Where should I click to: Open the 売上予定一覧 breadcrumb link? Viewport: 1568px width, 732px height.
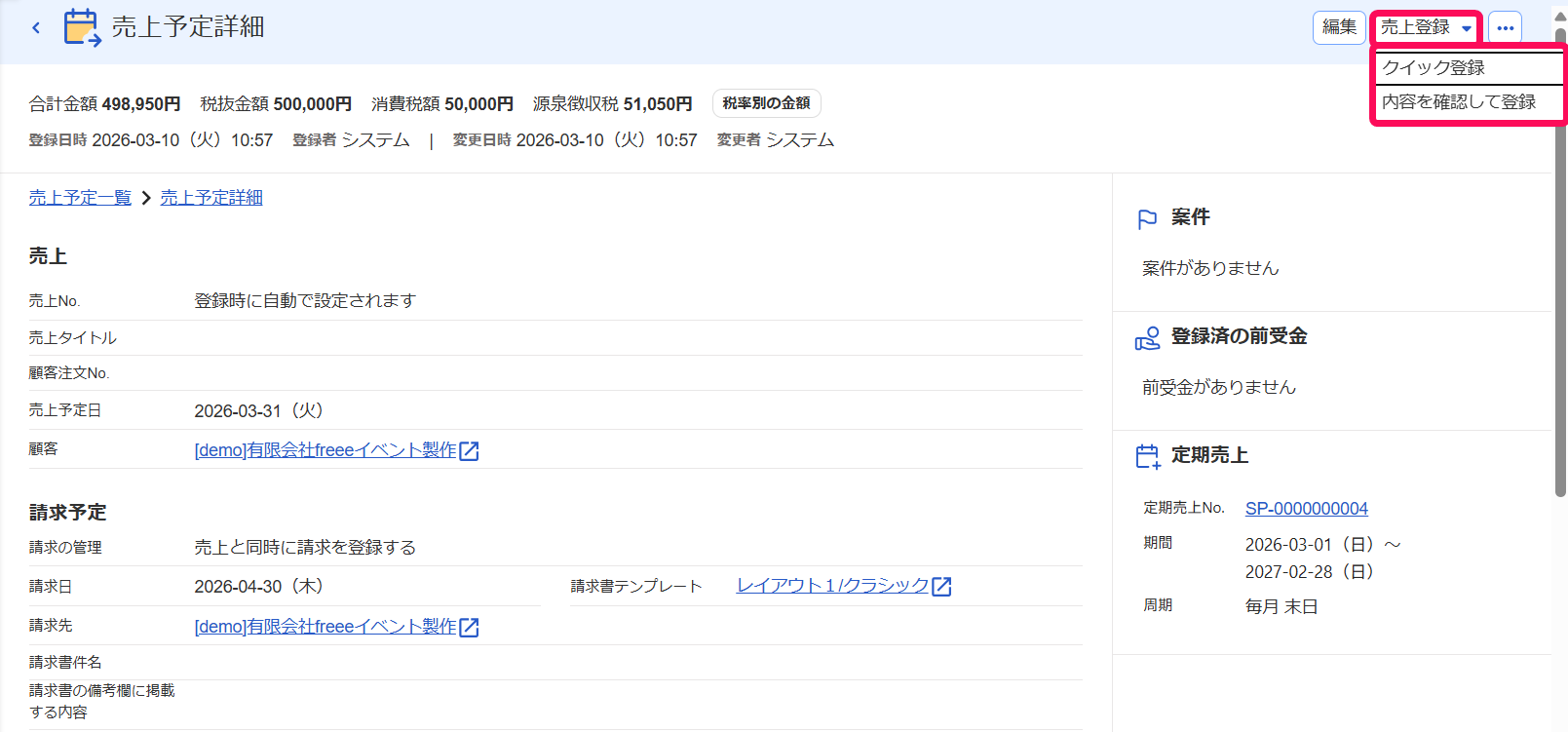pos(80,197)
